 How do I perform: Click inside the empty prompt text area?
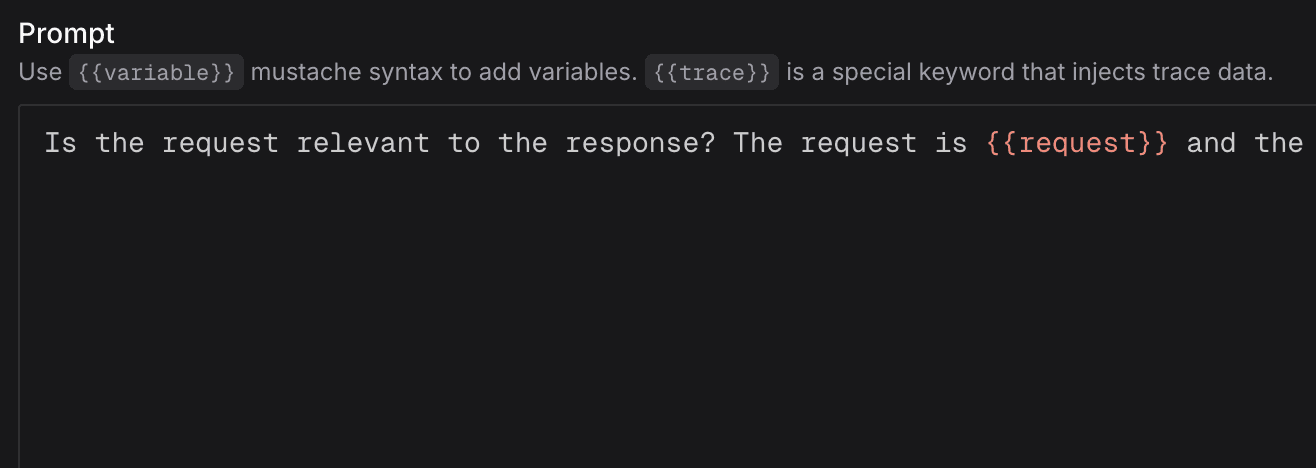click(660, 320)
